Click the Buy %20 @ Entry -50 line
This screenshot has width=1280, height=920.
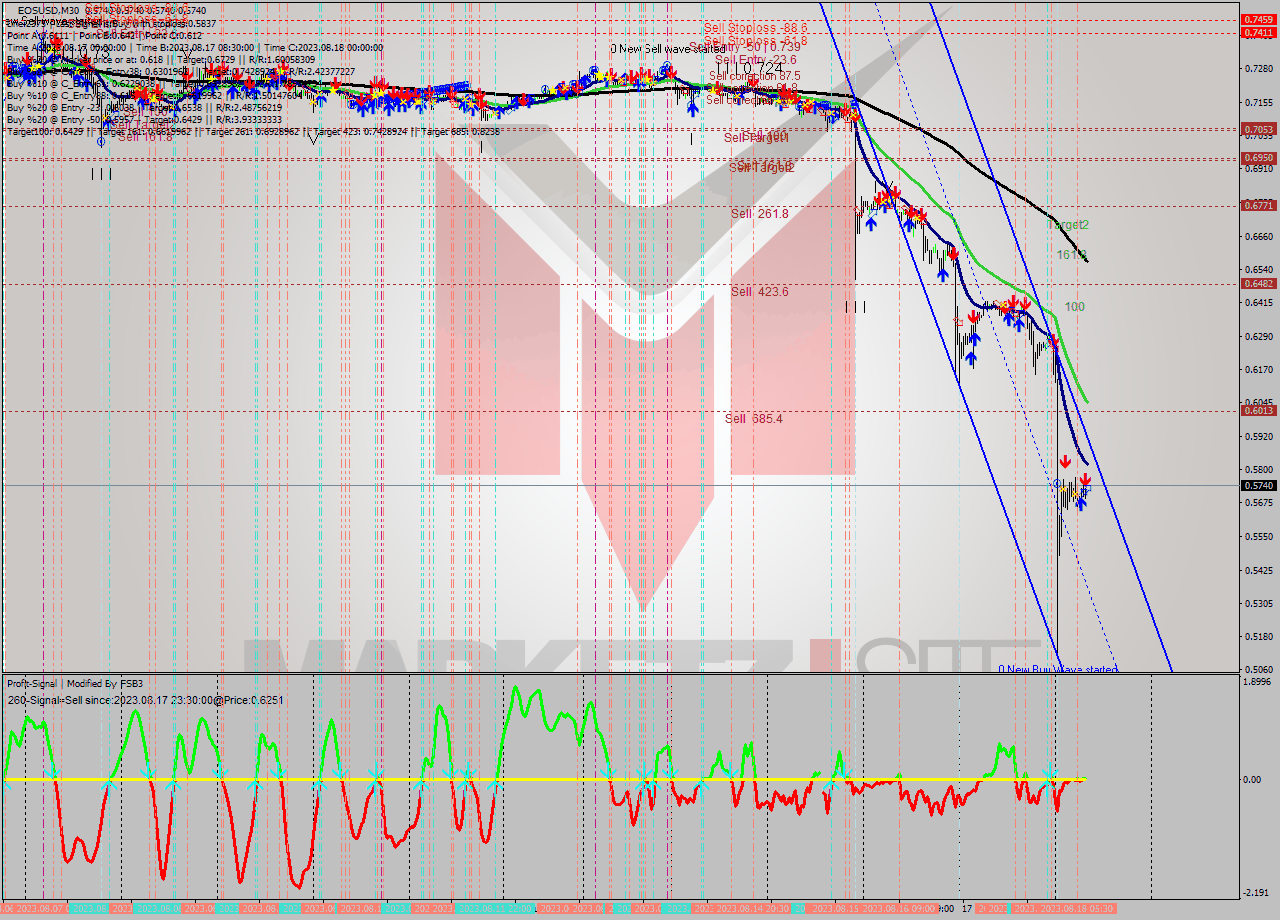tap(144, 119)
